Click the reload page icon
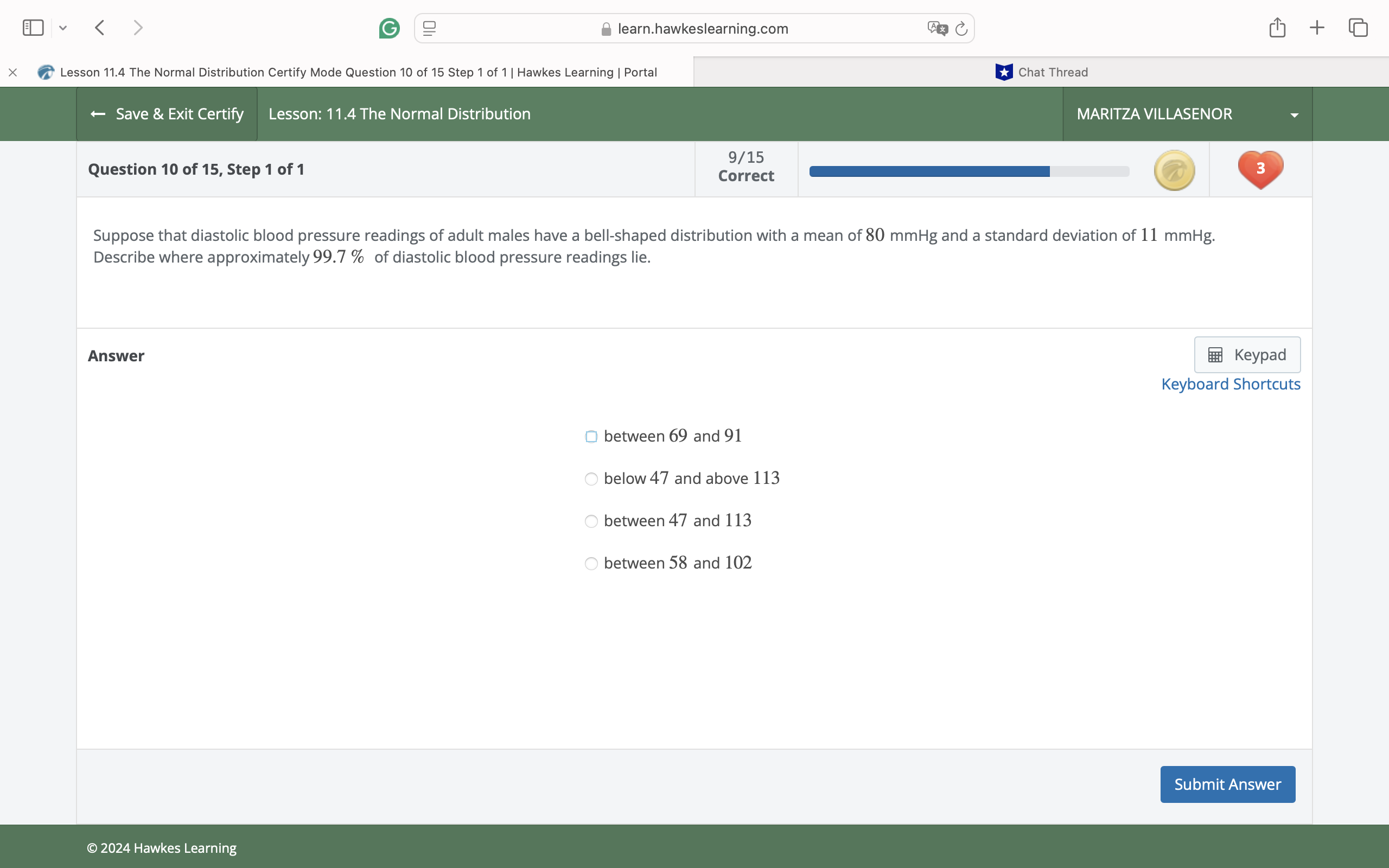 (x=961, y=28)
